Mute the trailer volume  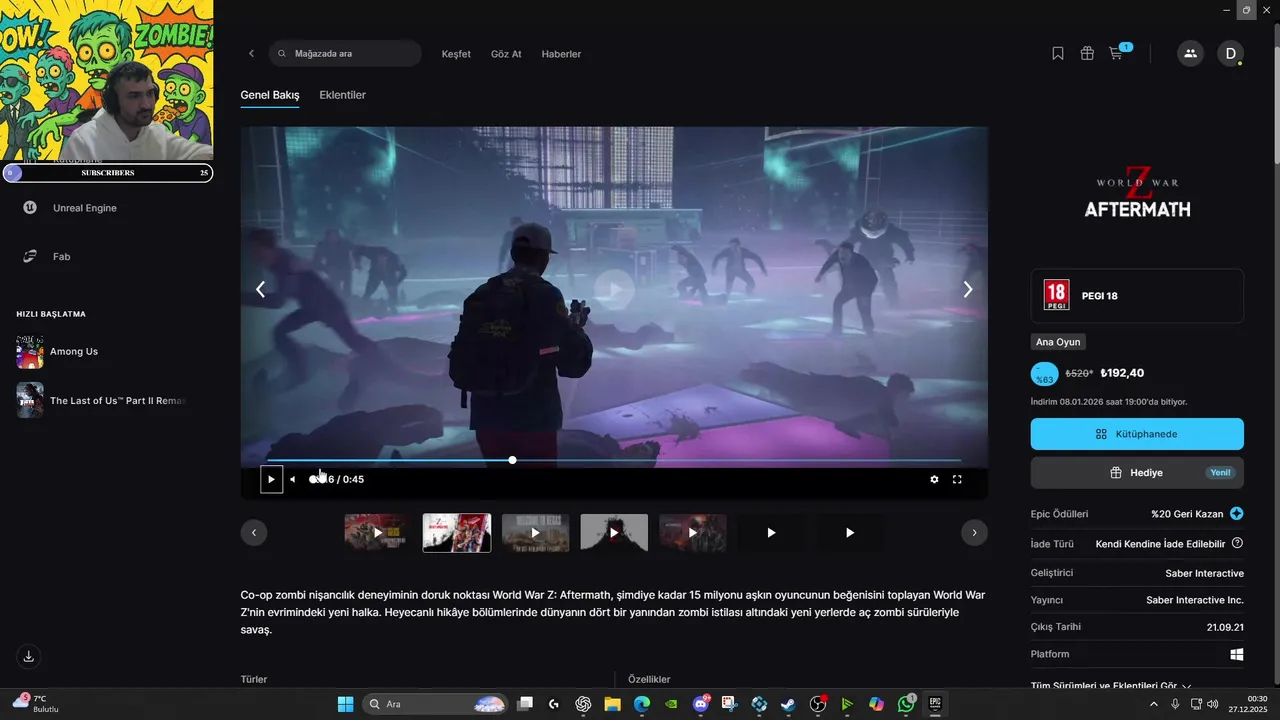[293, 480]
